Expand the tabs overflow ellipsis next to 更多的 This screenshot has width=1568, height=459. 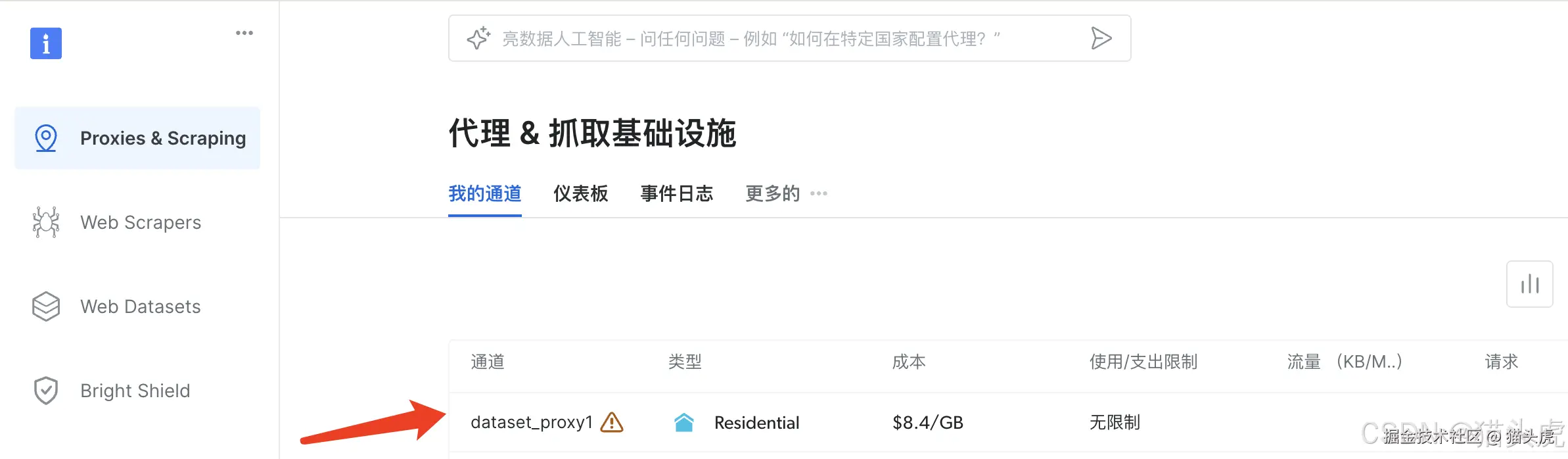coord(818,193)
